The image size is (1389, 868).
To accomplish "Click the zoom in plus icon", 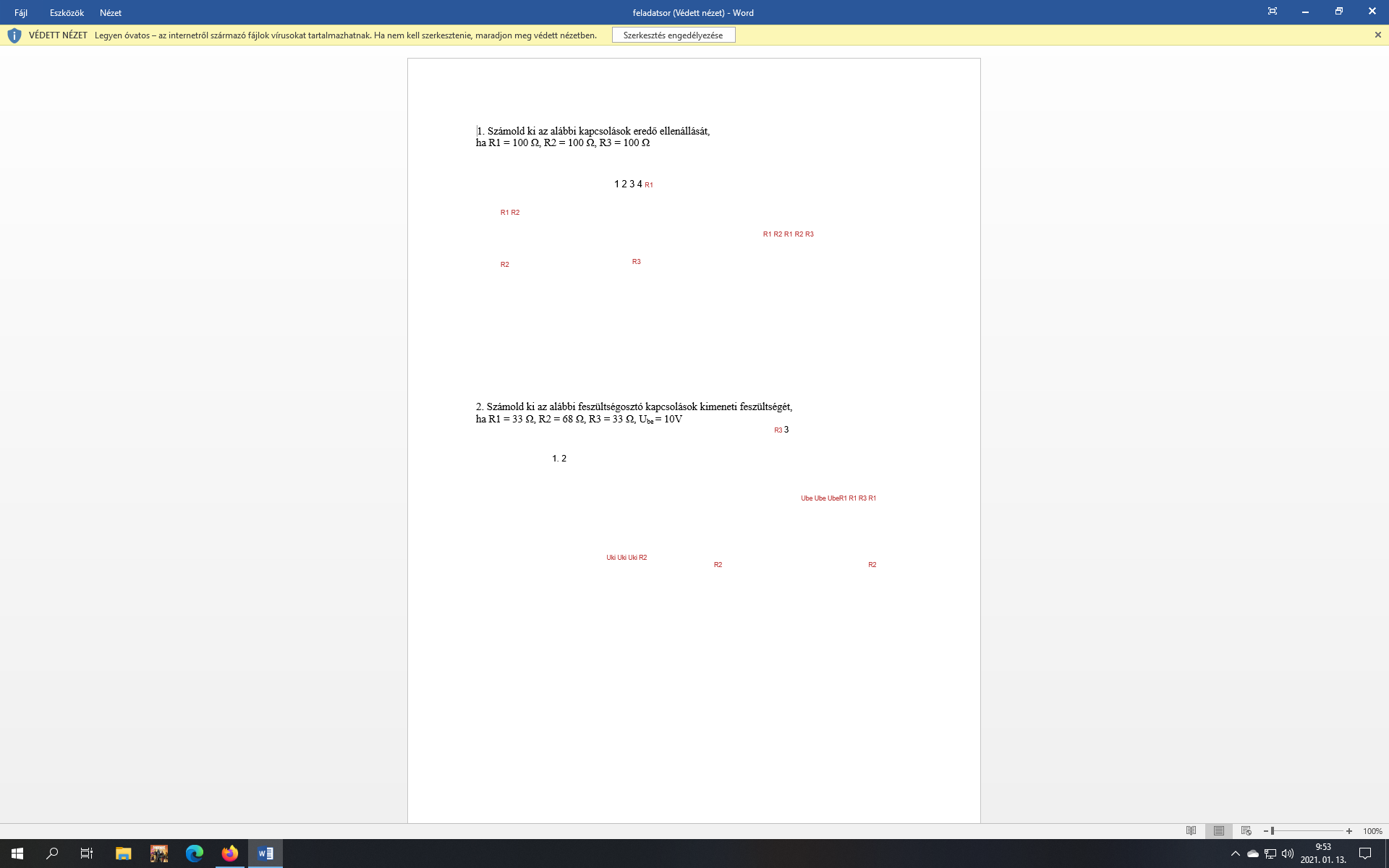I will [1349, 831].
